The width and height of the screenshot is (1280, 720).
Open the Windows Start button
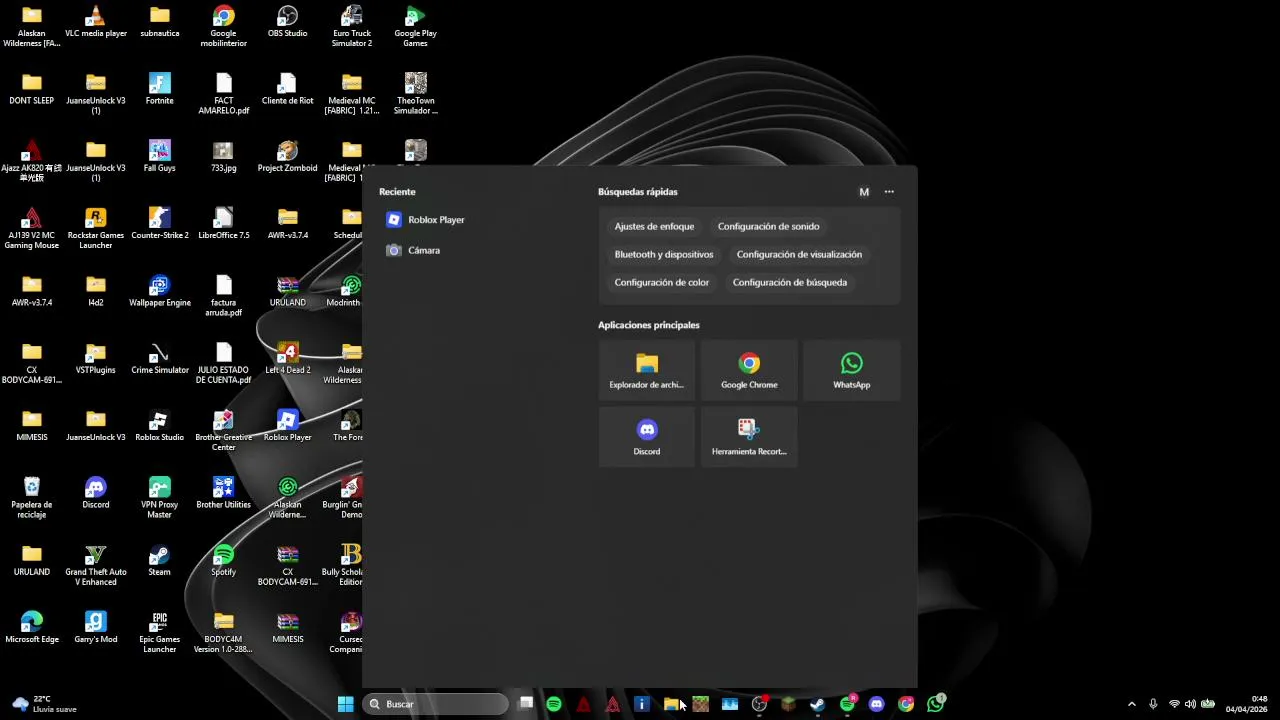(x=345, y=704)
